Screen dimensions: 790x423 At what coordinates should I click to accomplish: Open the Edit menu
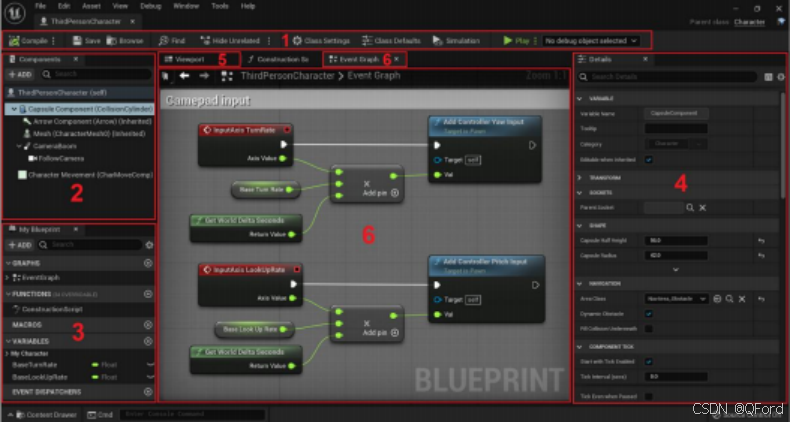tap(64, 6)
